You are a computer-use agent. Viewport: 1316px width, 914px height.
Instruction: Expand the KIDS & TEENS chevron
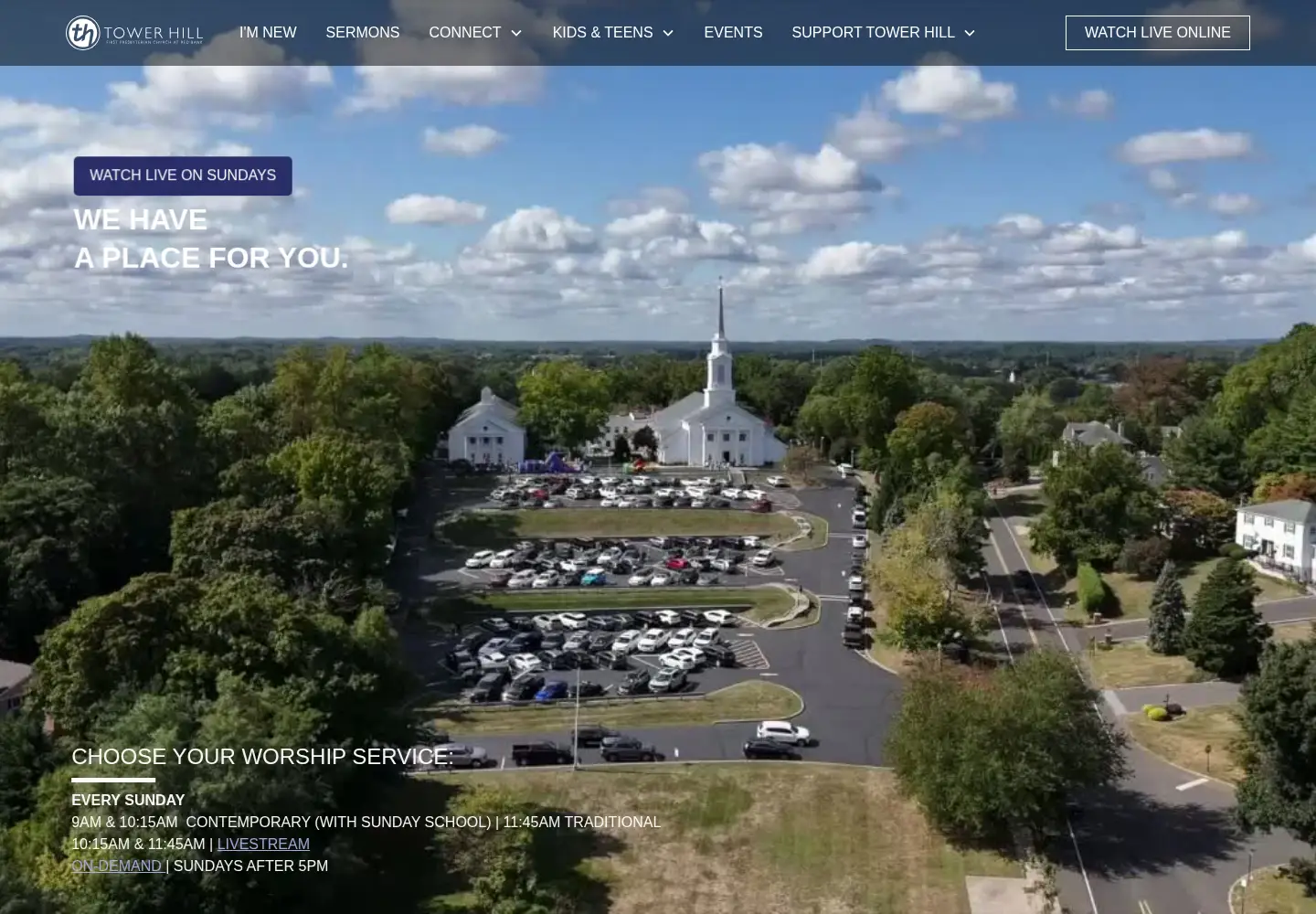[x=668, y=33]
